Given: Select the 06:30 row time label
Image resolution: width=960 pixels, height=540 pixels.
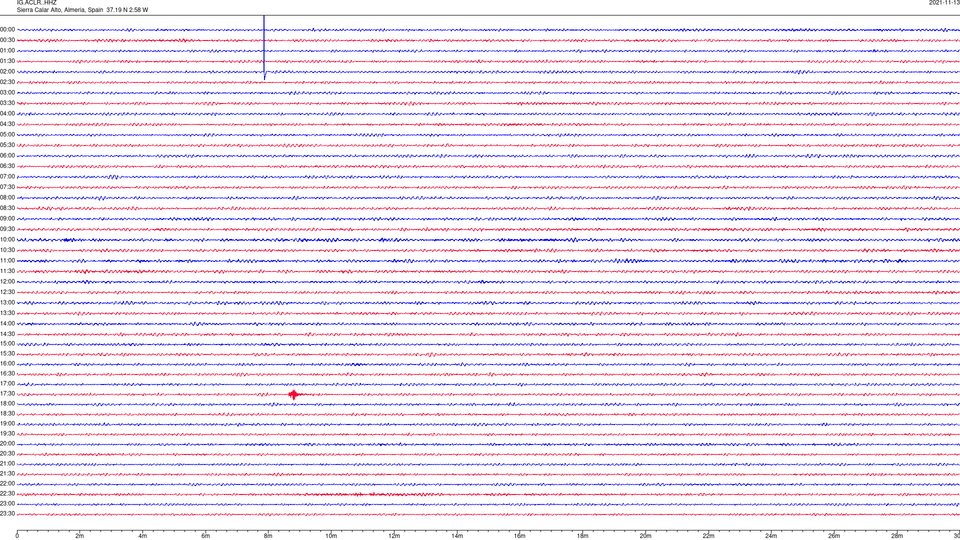Looking at the screenshot, I should pos(7,166).
